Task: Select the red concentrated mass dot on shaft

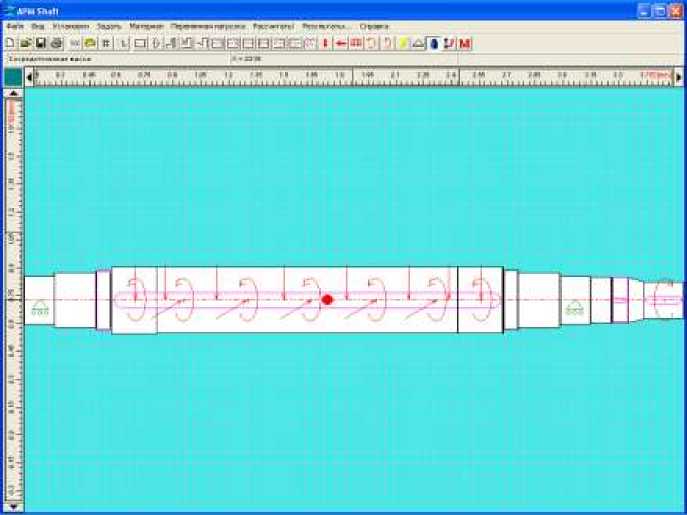Action: pyautogui.click(x=327, y=300)
